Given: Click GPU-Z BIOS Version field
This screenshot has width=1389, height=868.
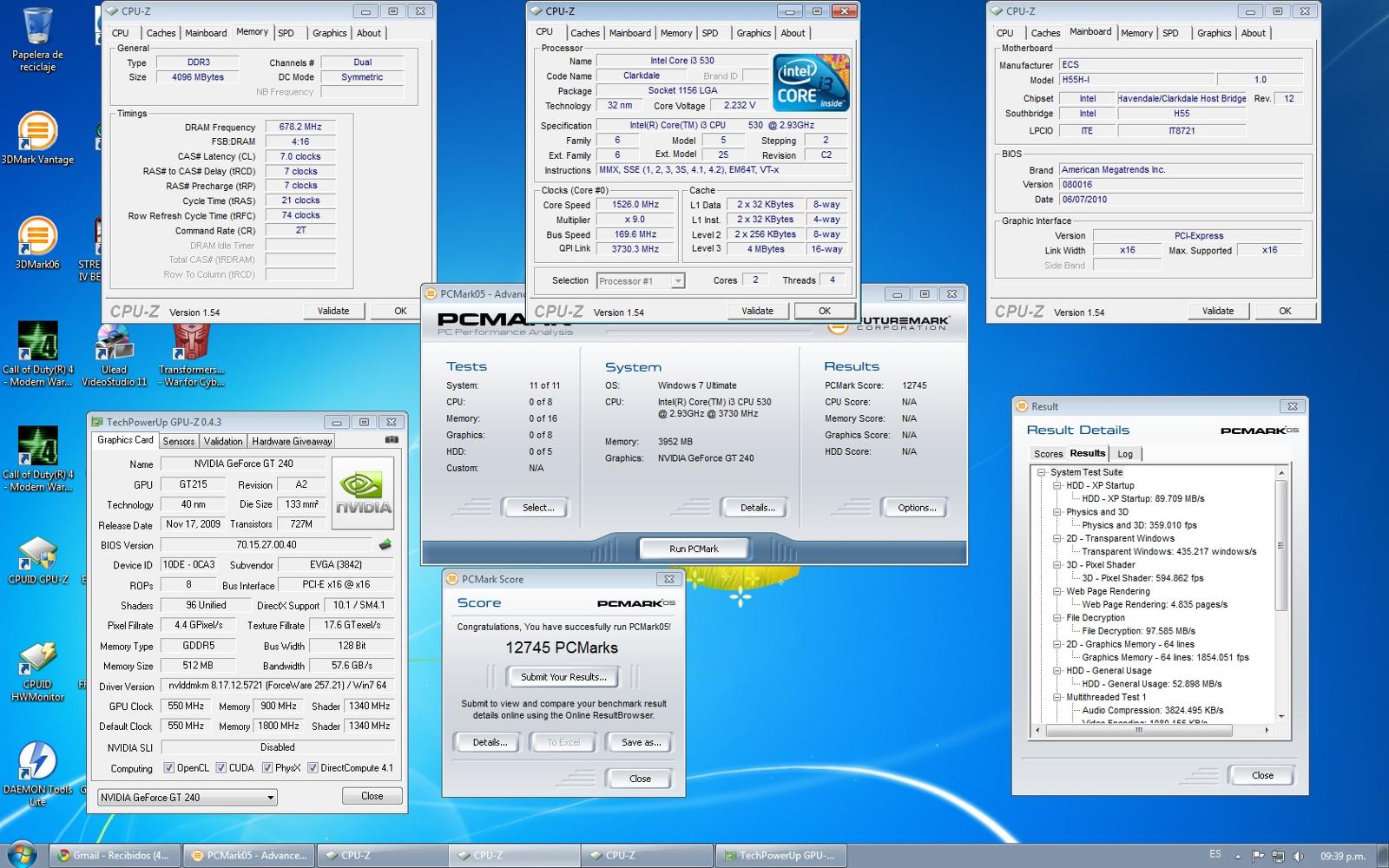Looking at the screenshot, I should tap(267, 545).
